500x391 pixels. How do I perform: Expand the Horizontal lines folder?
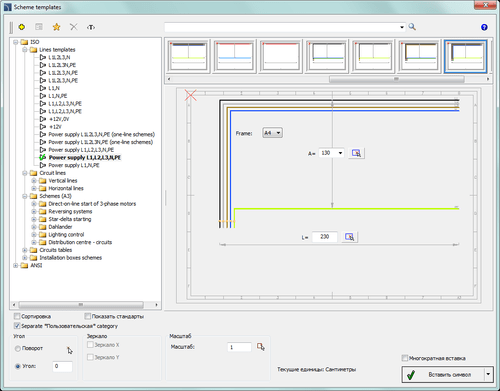point(34,188)
